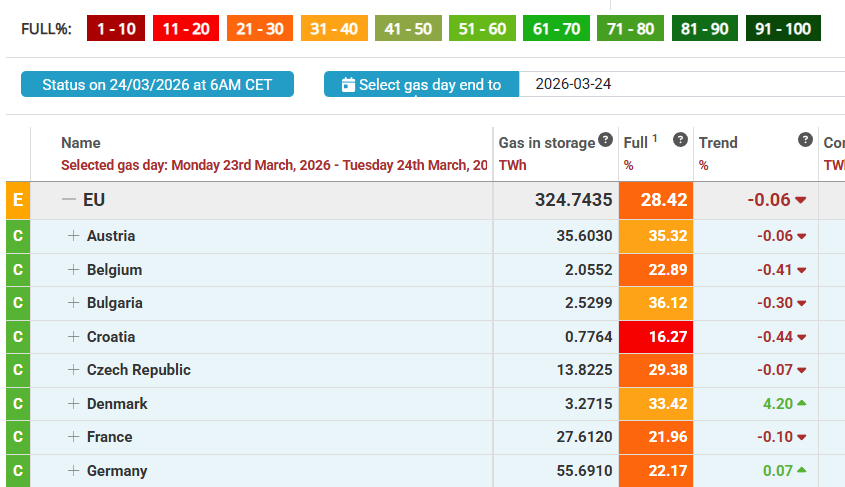Click the selected gas day red text
Screen dimensions: 845x487
coord(274,165)
